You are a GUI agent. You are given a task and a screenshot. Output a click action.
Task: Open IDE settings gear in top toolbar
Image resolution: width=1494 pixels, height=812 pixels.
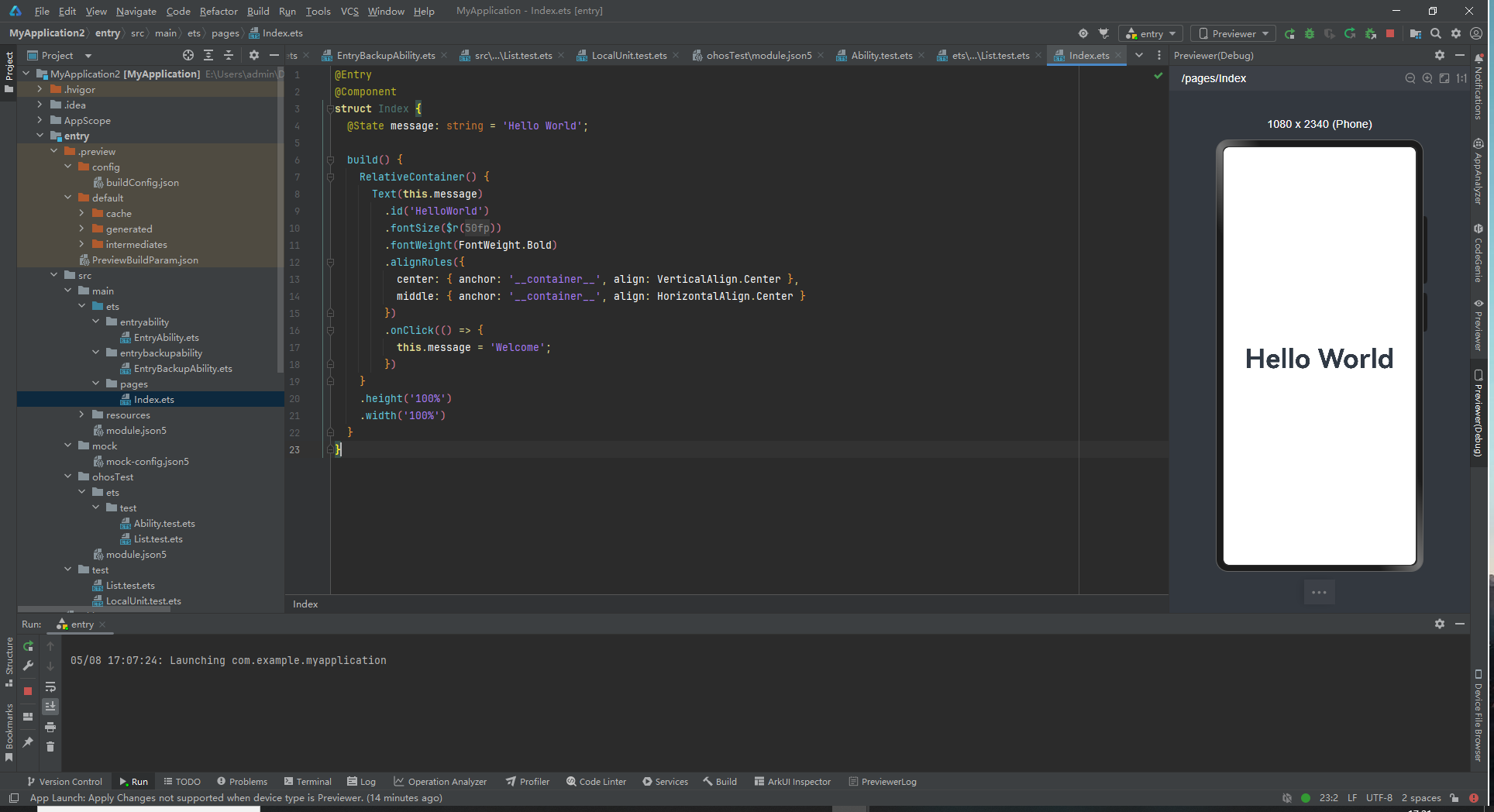tap(1456, 33)
